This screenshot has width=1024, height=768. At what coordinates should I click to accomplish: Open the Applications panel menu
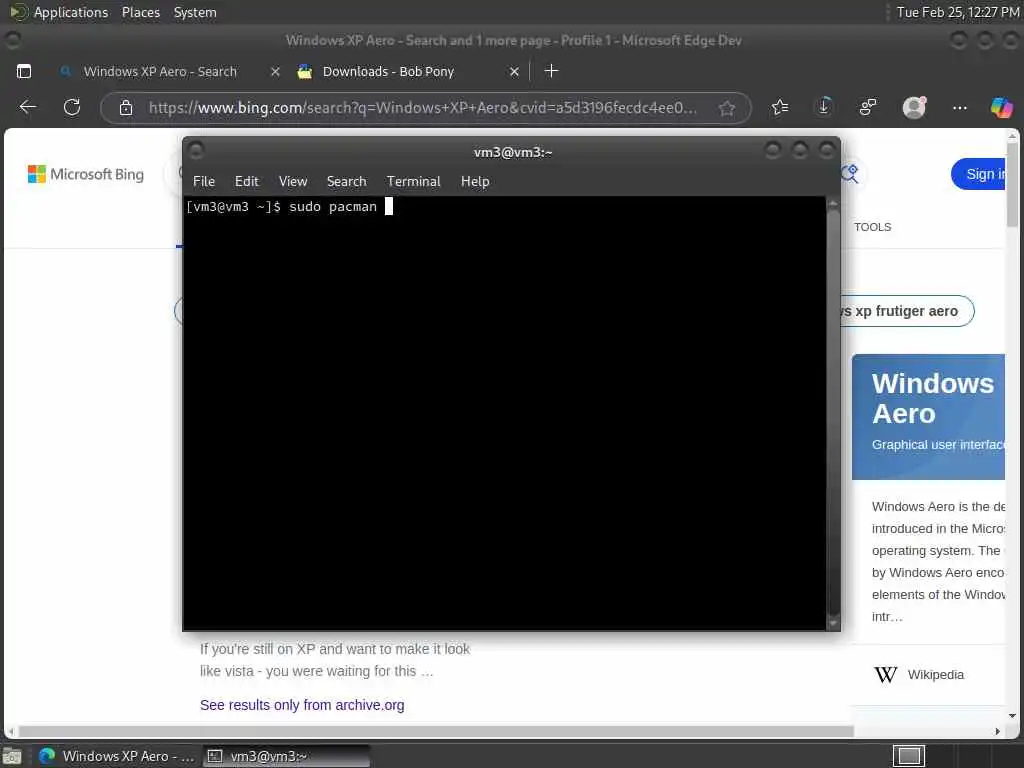click(x=71, y=12)
